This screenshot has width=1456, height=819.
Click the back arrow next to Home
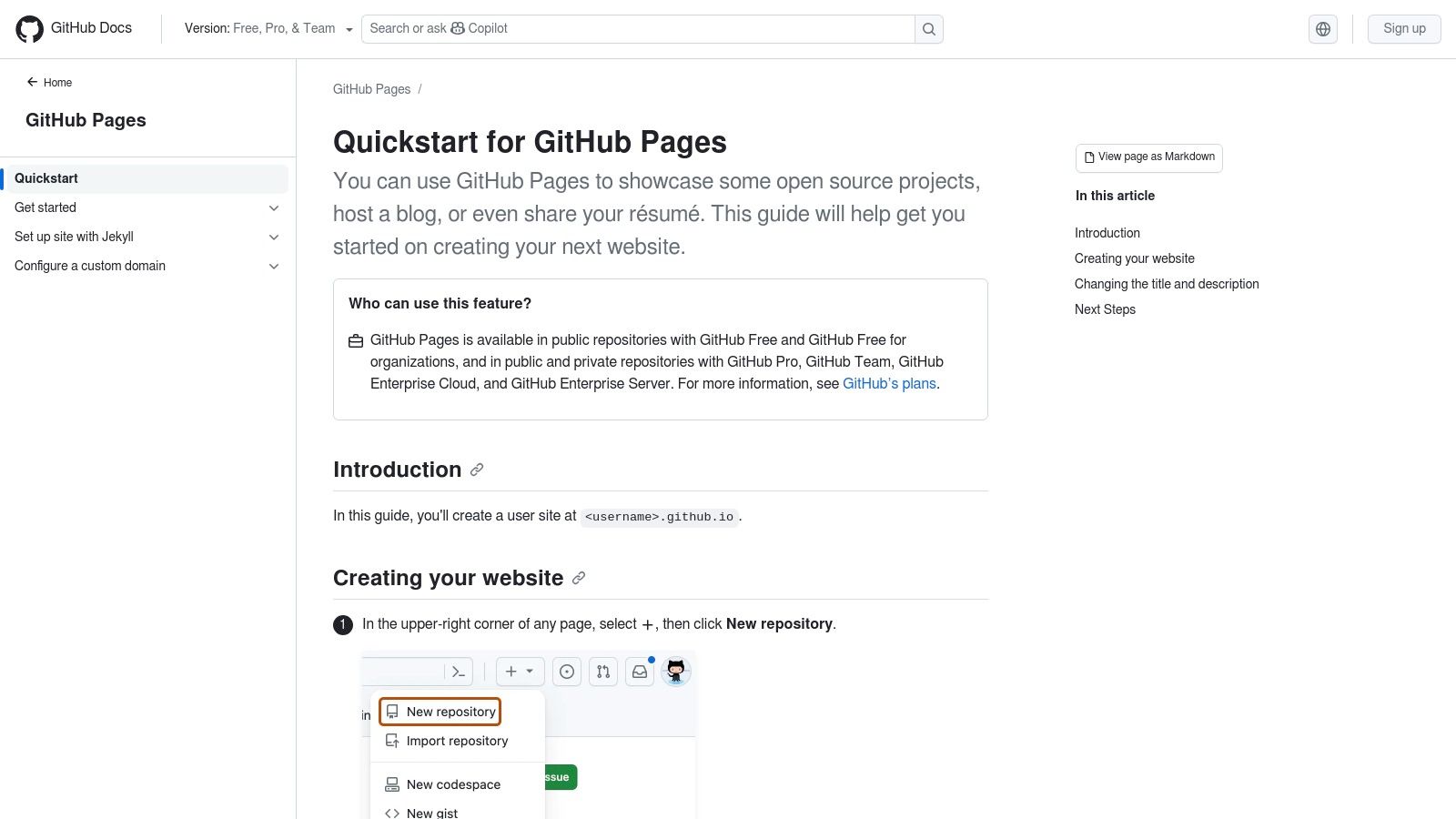pyautogui.click(x=32, y=82)
